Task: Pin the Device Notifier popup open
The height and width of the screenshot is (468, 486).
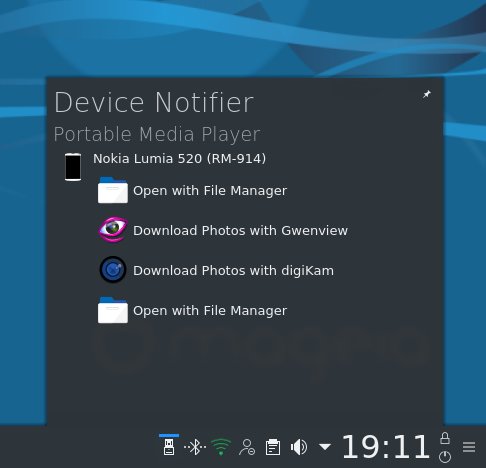Action: (x=427, y=94)
